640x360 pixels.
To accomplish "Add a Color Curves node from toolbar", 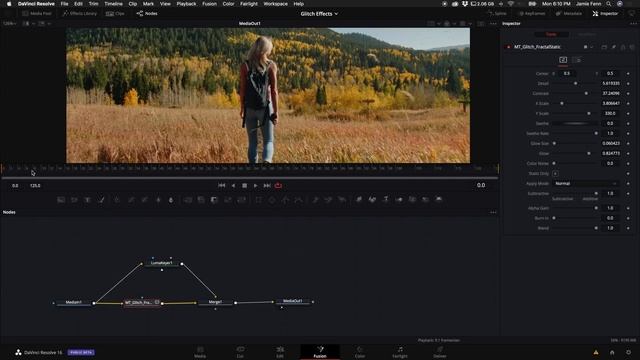I will point(131,200).
